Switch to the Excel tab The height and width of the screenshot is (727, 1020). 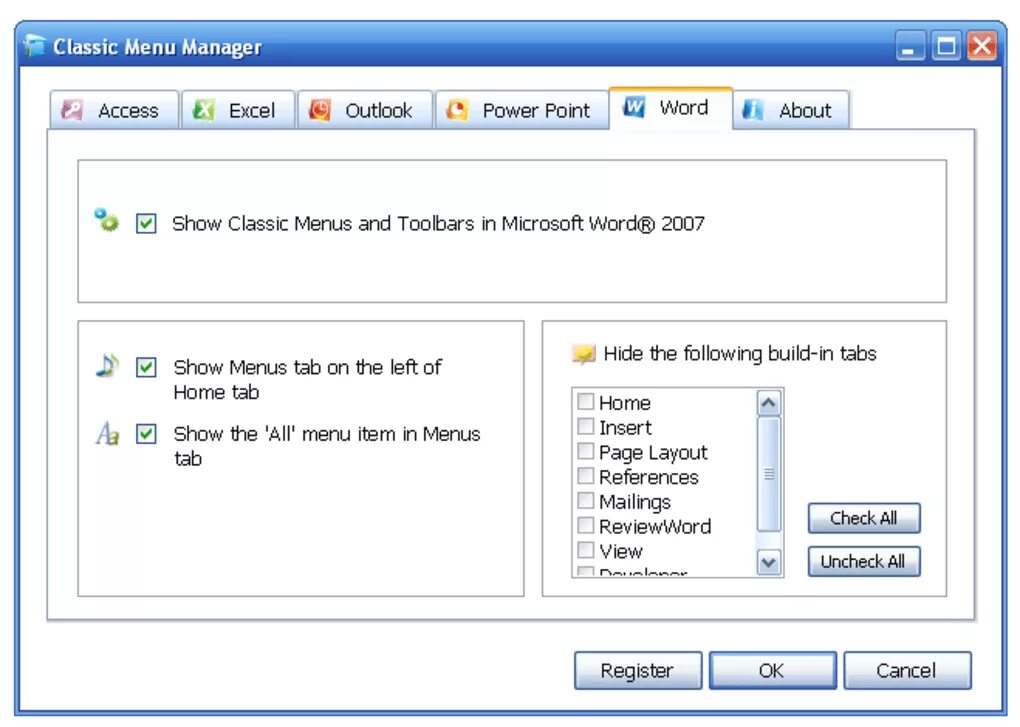coord(238,110)
